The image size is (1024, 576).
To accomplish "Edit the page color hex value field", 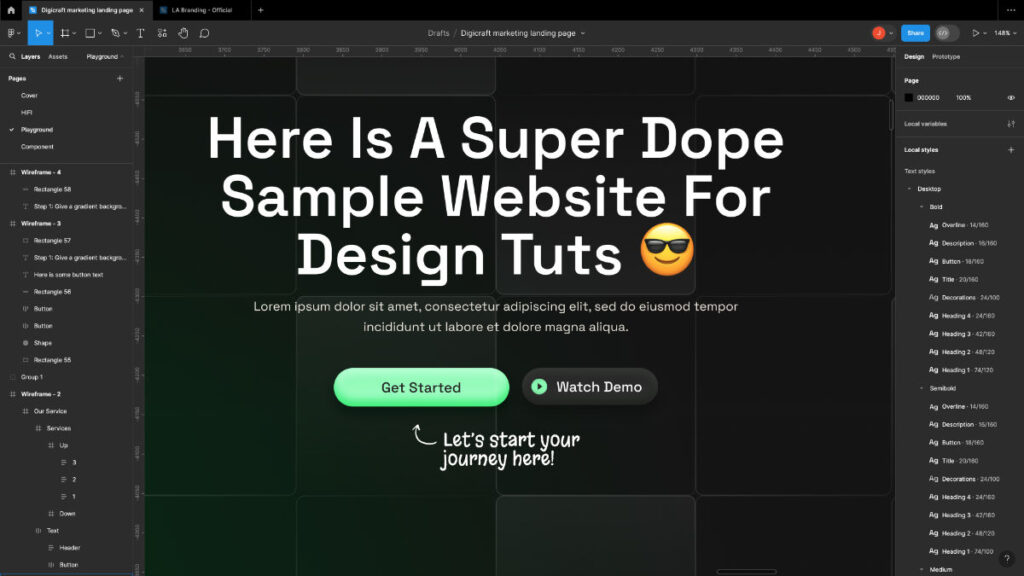I will (928, 98).
